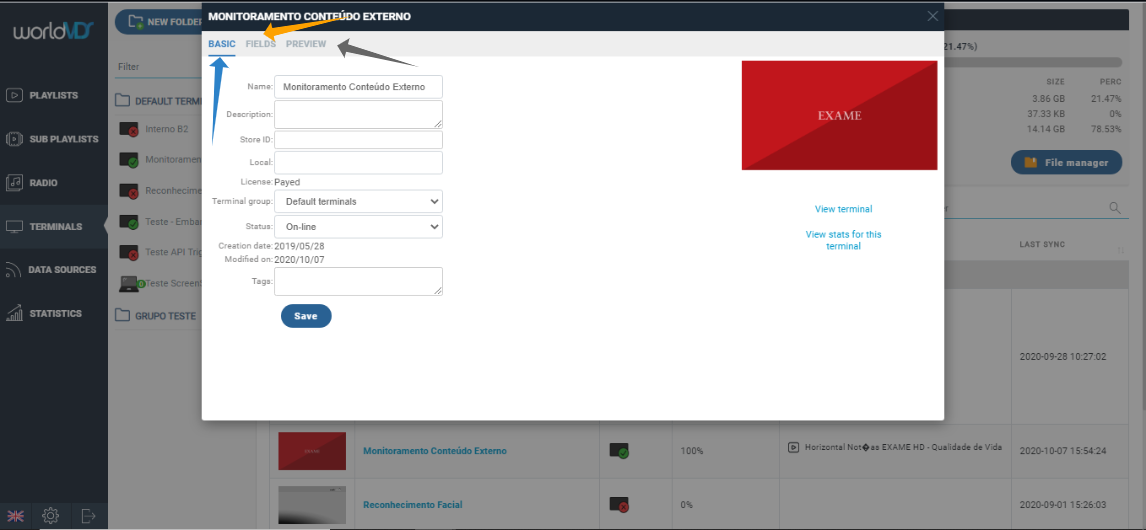Click the Description text area
Screen dimensions: 1146x530
coord(358,114)
